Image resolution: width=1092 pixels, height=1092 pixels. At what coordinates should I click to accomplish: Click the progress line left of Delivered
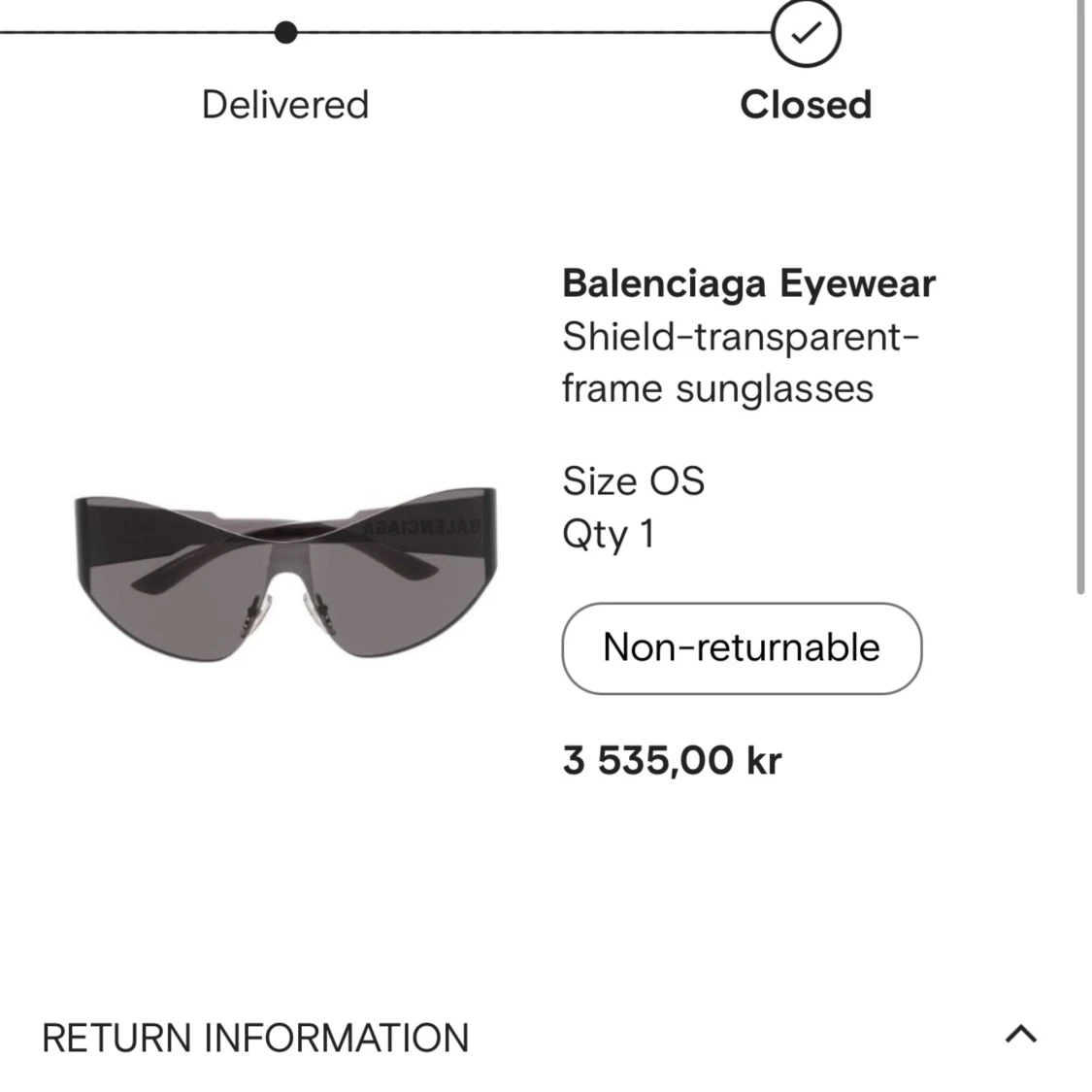[x=137, y=32]
